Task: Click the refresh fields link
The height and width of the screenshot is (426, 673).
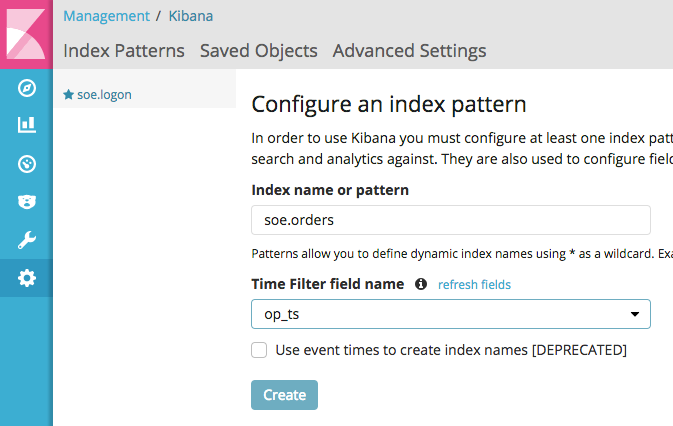Action: tap(474, 285)
